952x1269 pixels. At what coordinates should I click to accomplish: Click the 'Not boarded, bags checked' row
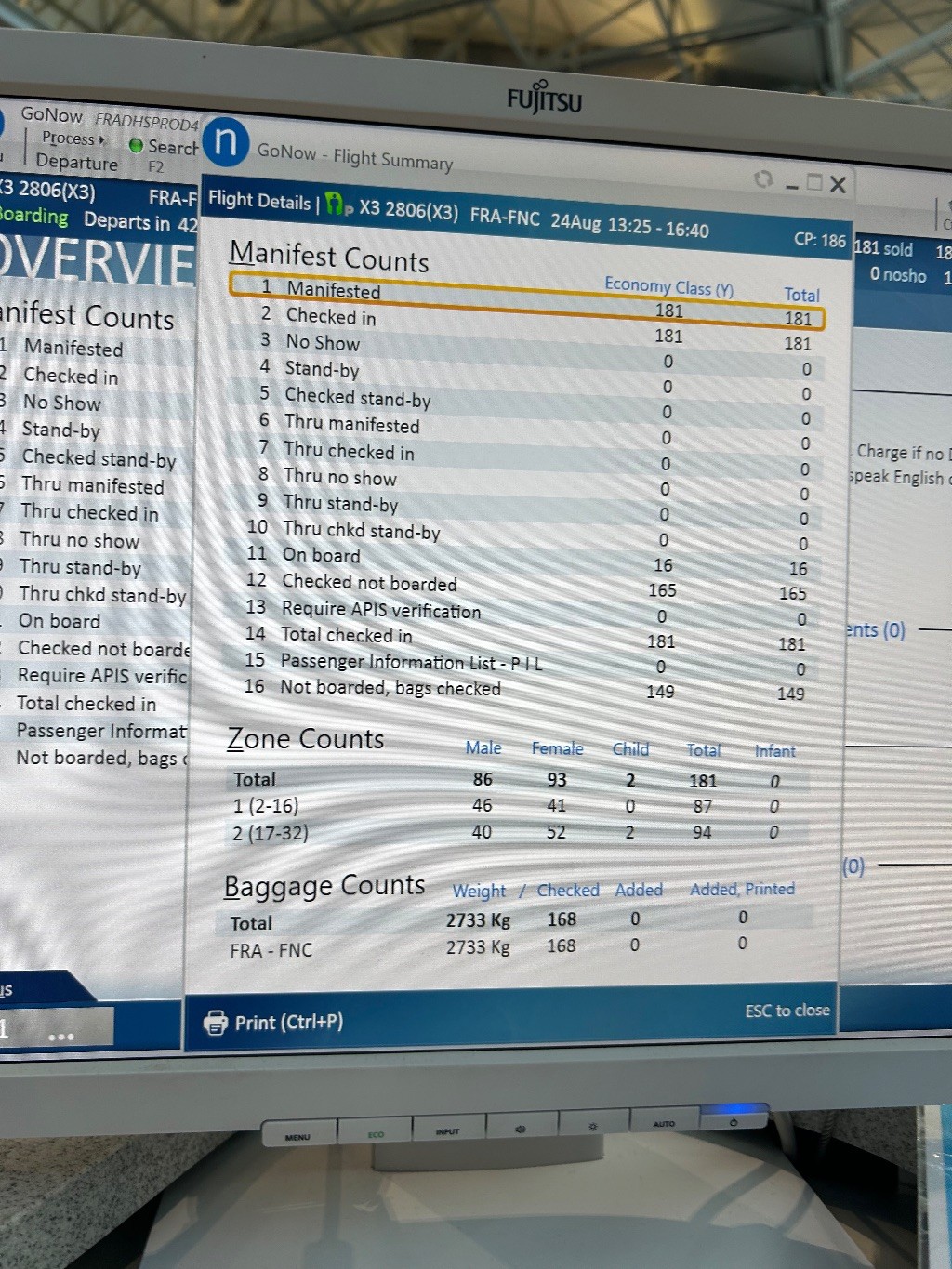[390, 688]
